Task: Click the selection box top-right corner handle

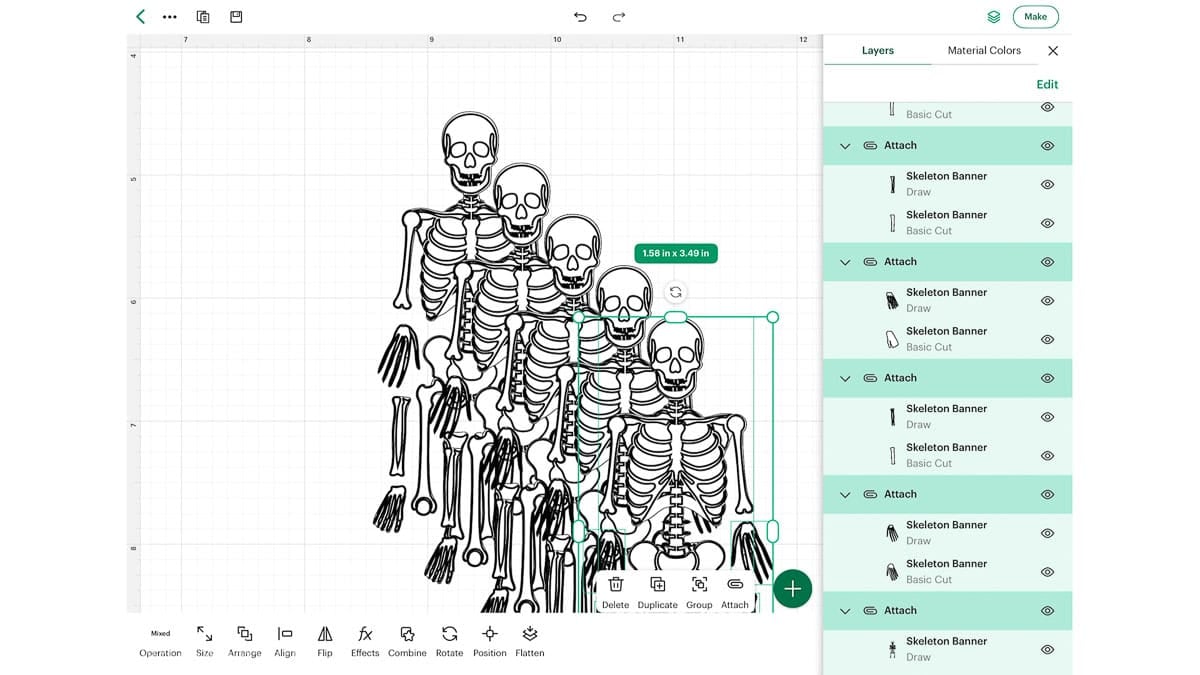Action: point(772,317)
